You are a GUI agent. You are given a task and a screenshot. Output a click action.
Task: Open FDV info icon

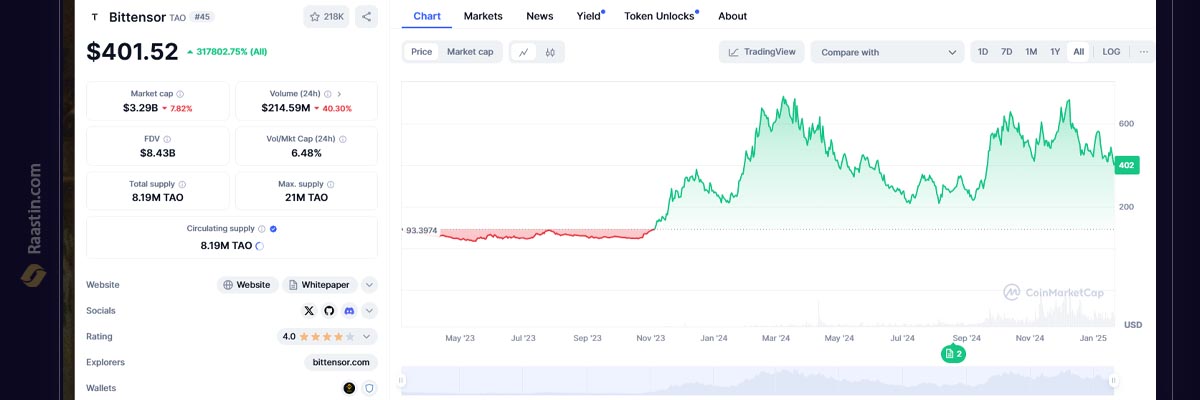point(167,139)
